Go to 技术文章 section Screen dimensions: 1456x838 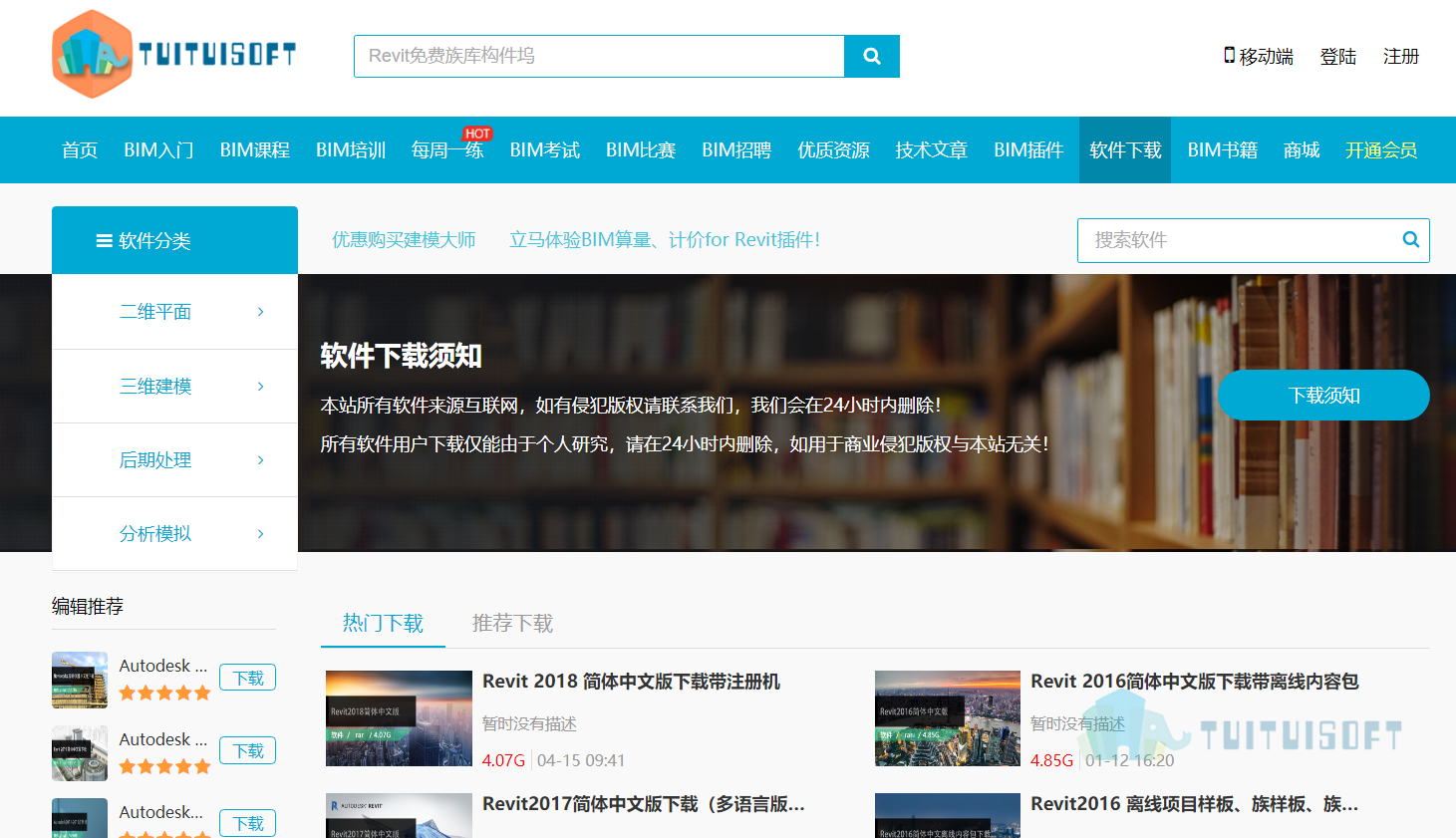click(x=931, y=150)
